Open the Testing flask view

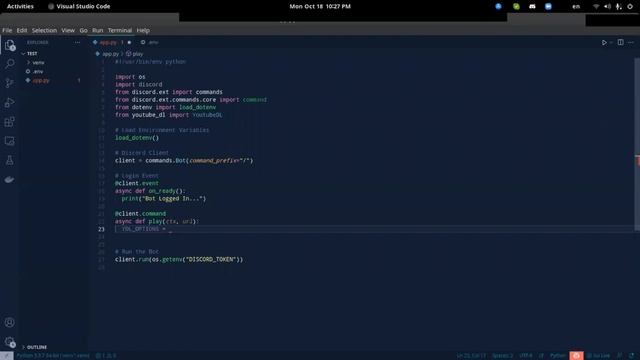tap(9, 160)
